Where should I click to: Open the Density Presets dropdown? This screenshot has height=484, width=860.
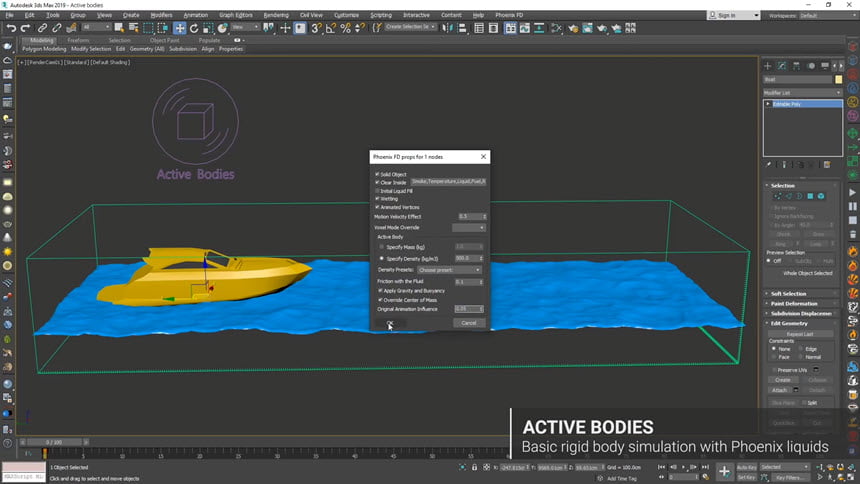click(449, 270)
